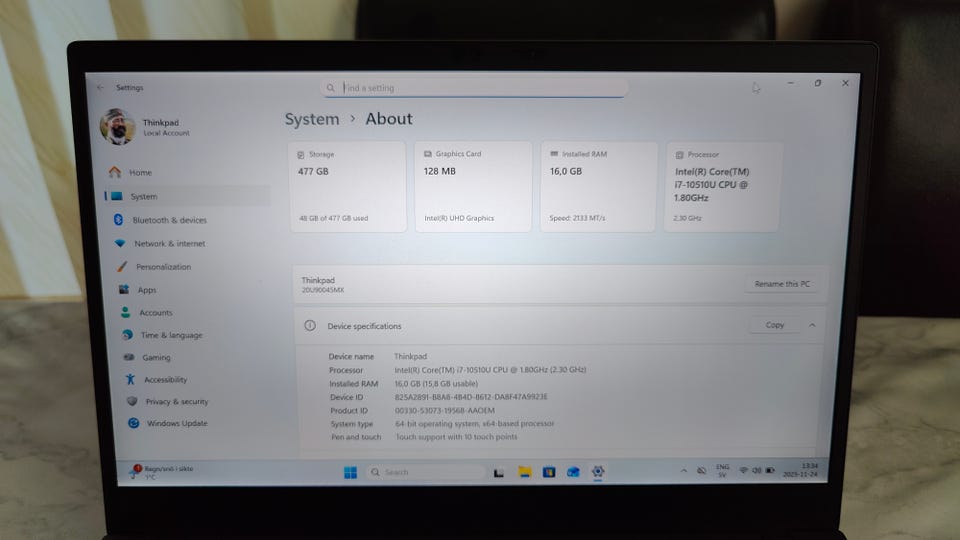The height and width of the screenshot is (540, 960).
Task: Click the Accounts person icon
Action: coord(126,312)
